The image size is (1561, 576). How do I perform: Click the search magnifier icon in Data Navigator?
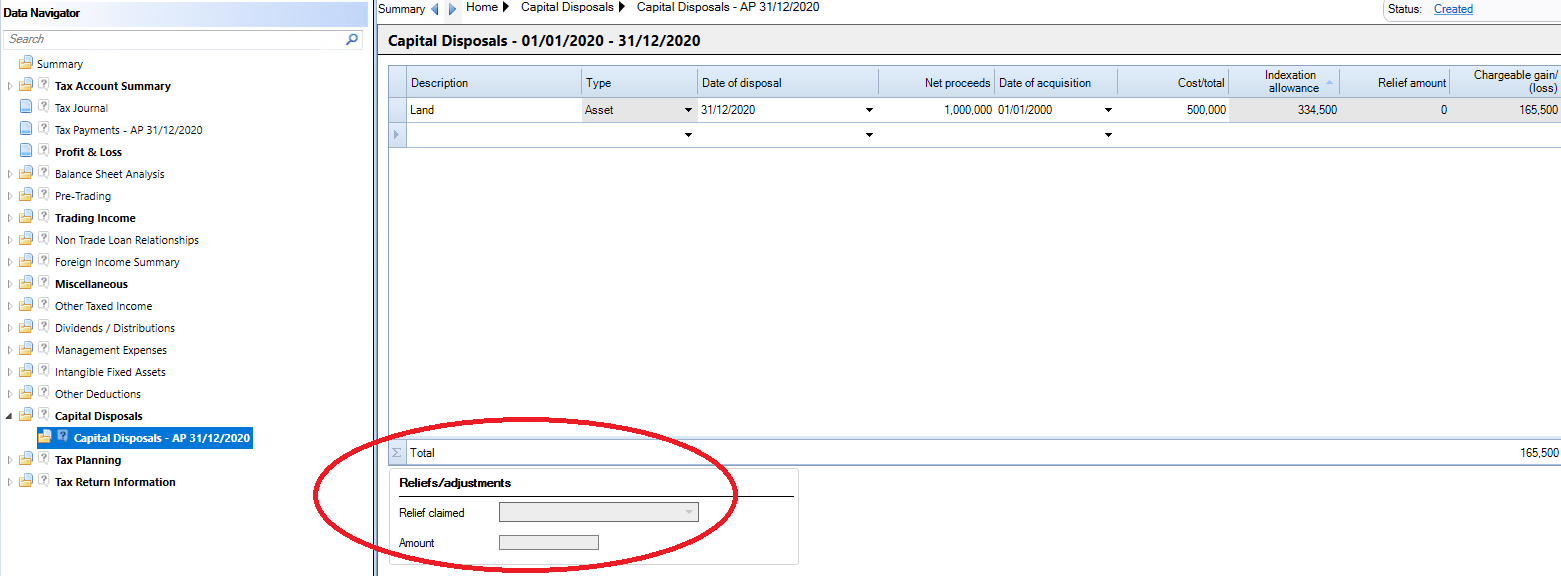[352, 40]
